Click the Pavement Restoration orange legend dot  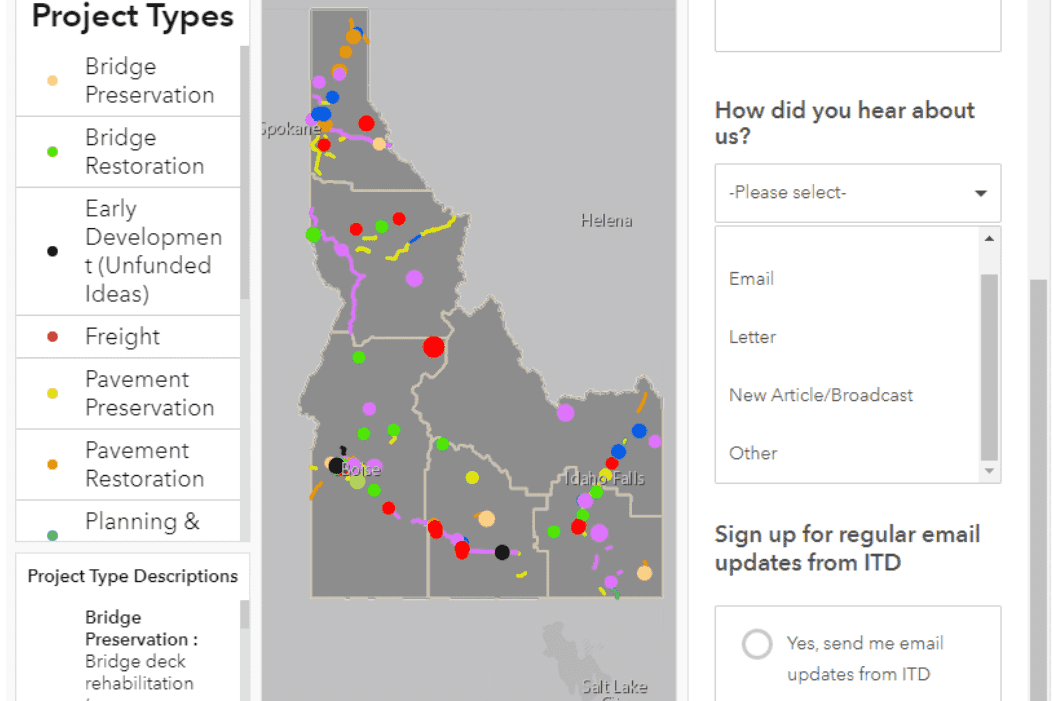[52, 464]
